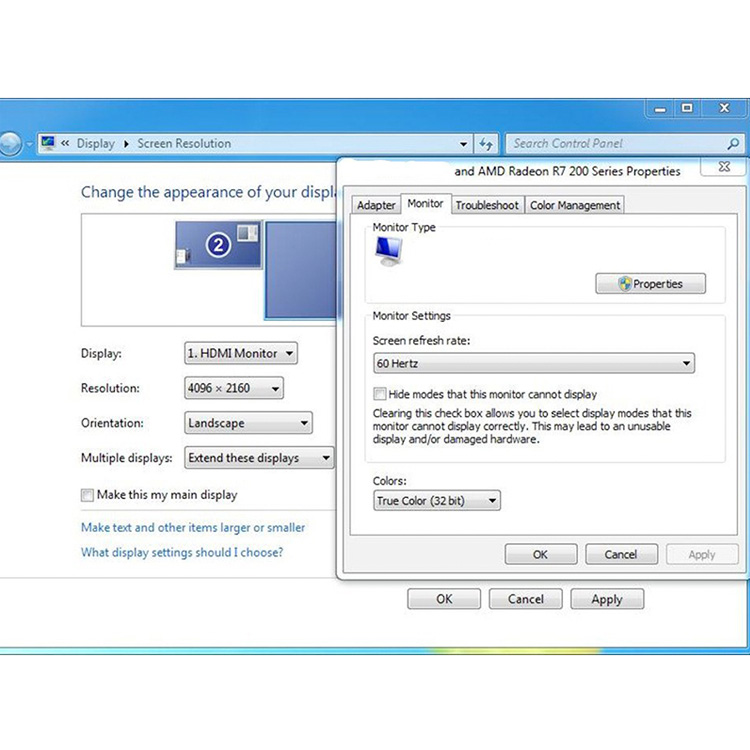Switch to the Troubleshoot tab
Screen dimensions: 750x750
click(x=487, y=205)
